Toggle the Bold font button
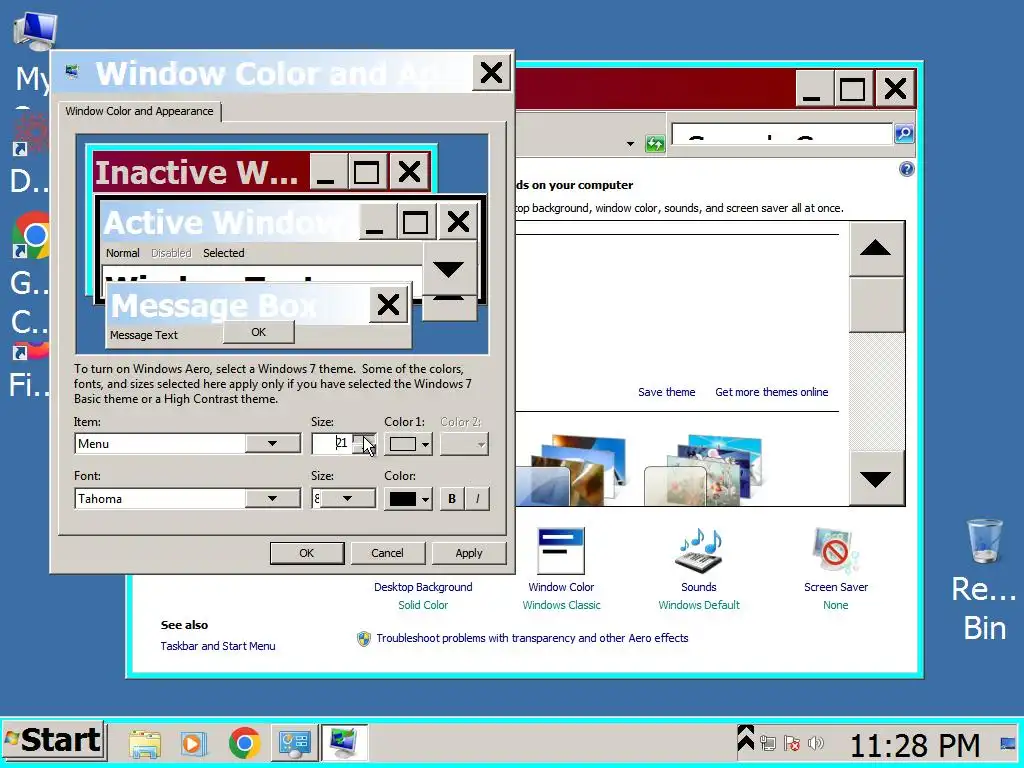This screenshot has width=1024, height=768. coord(452,499)
